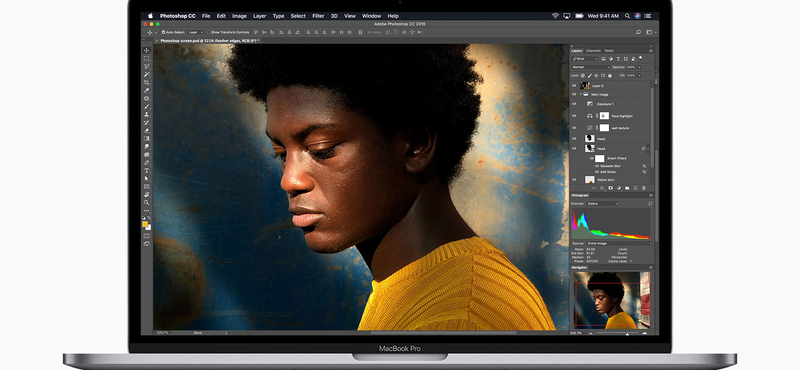The image size is (800, 370).
Task: Collapse the Main Image group
Action: pos(581,94)
